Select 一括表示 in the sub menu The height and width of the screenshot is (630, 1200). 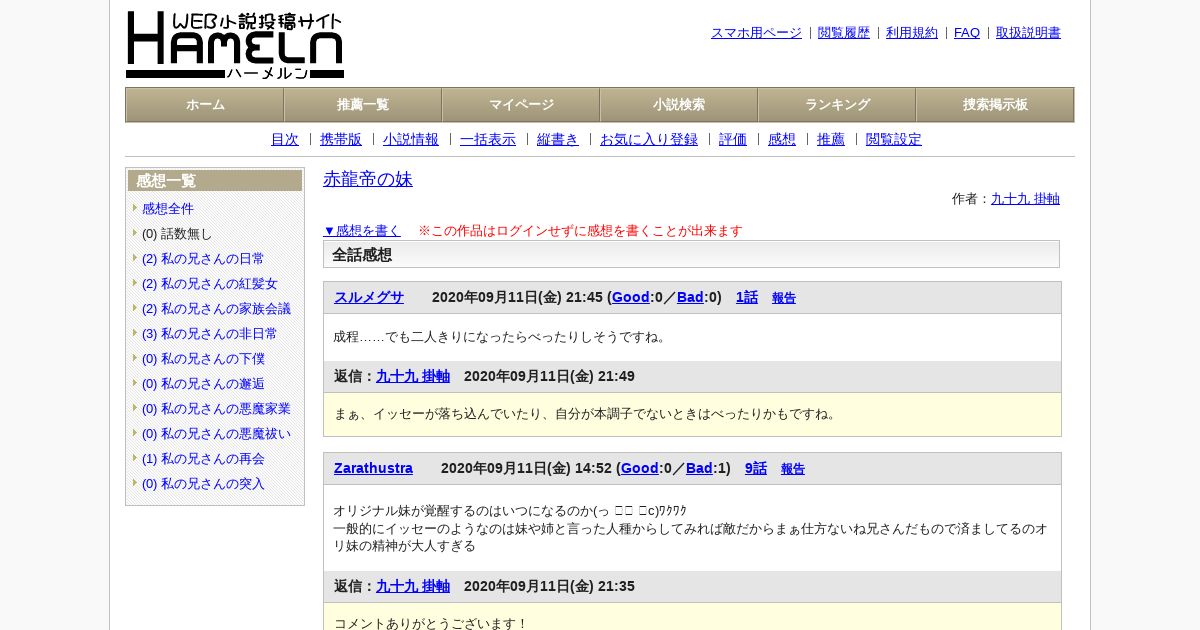(488, 139)
